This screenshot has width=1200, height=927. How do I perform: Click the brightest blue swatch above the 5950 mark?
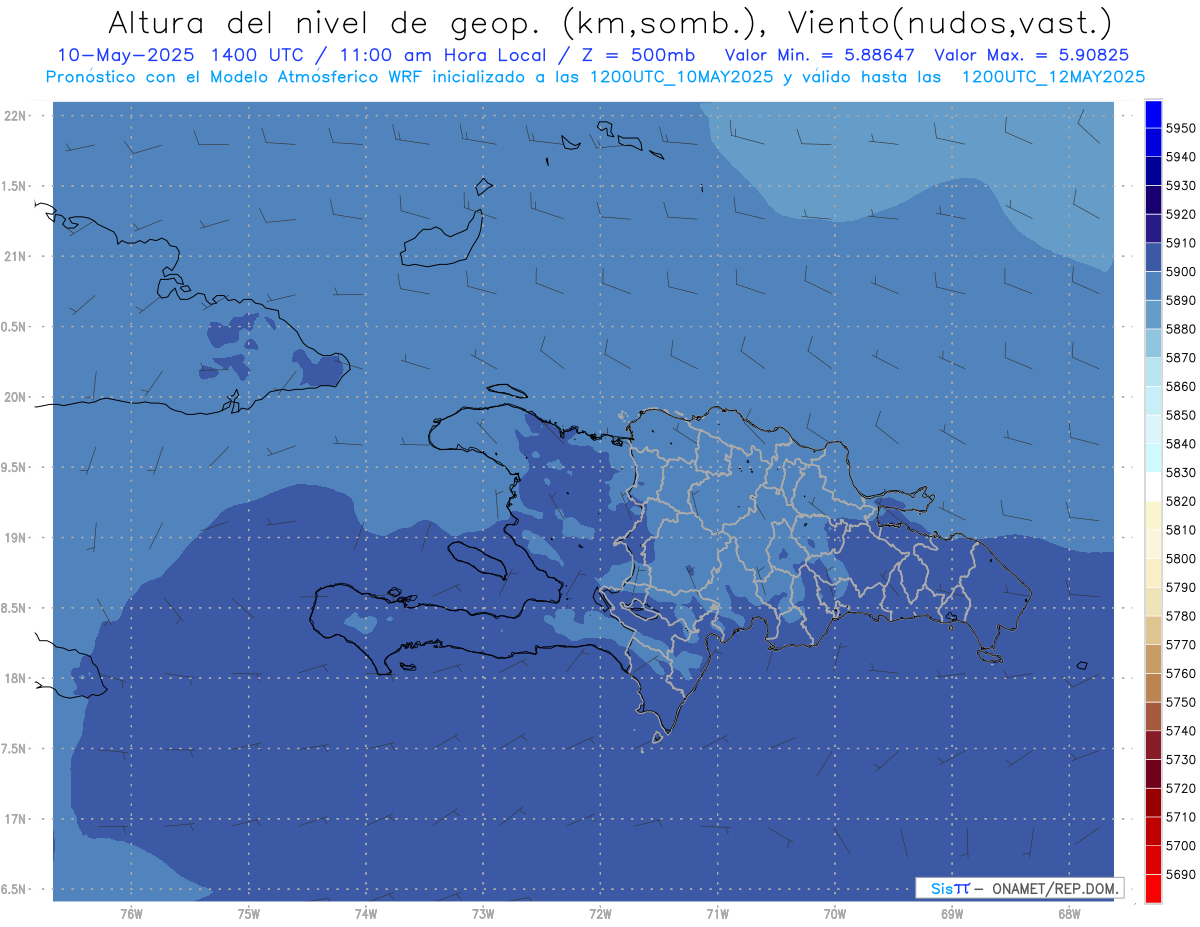pyautogui.click(x=1153, y=114)
